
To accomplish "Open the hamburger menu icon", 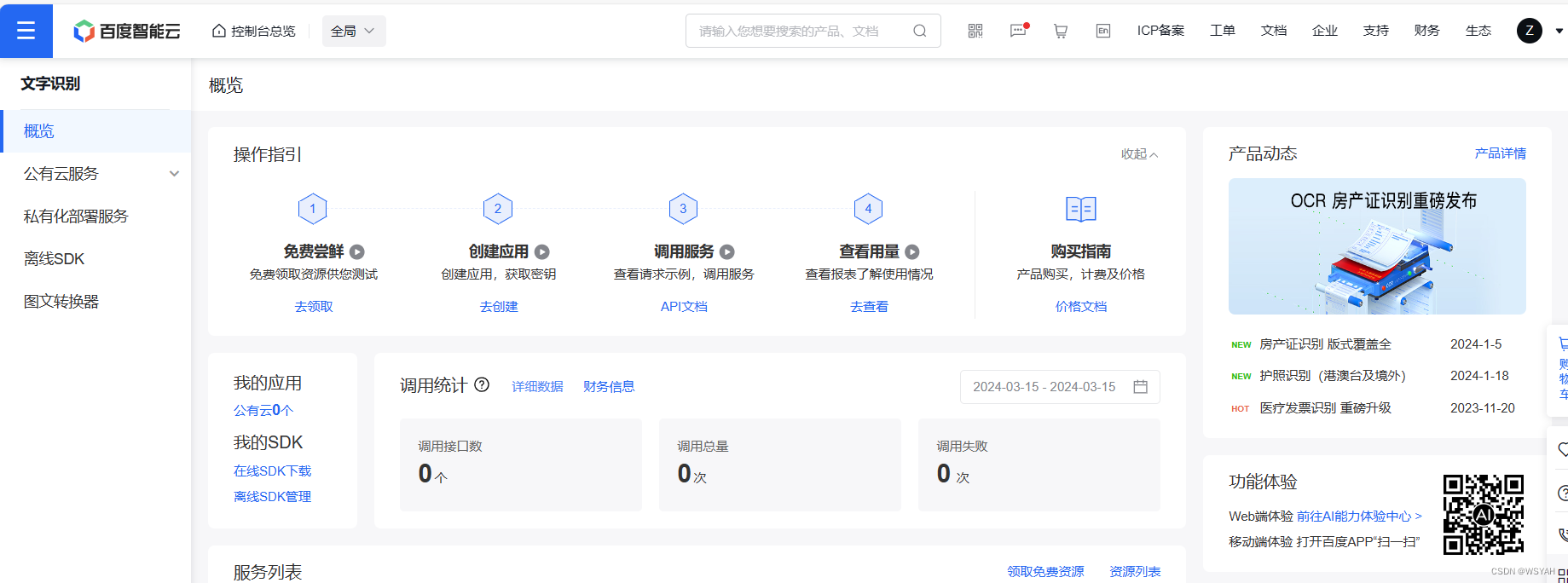I will (26, 31).
